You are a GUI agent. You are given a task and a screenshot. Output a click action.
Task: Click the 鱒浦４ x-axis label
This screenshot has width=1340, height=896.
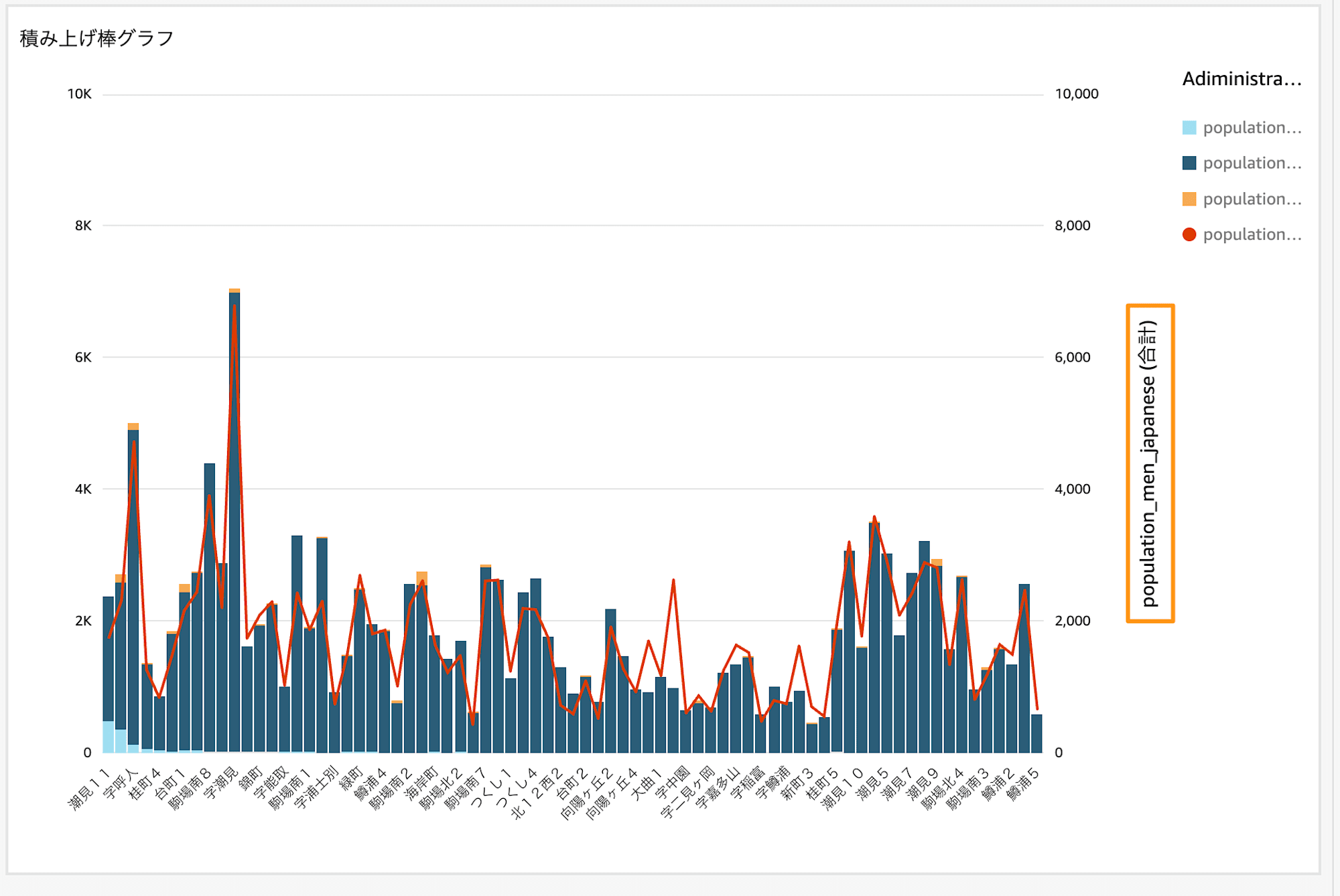click(x=371, y=783)
